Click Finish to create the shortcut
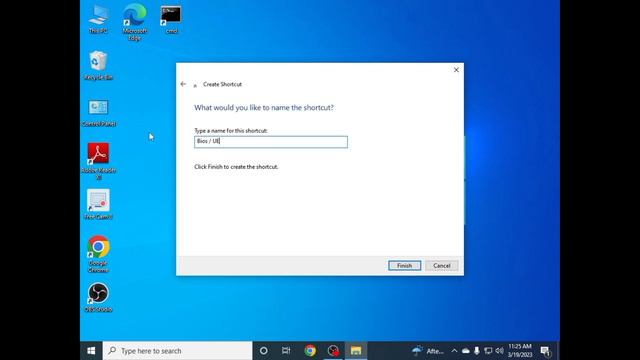The image size is (640, 360). pyautogui.click(x=404, y=266)
